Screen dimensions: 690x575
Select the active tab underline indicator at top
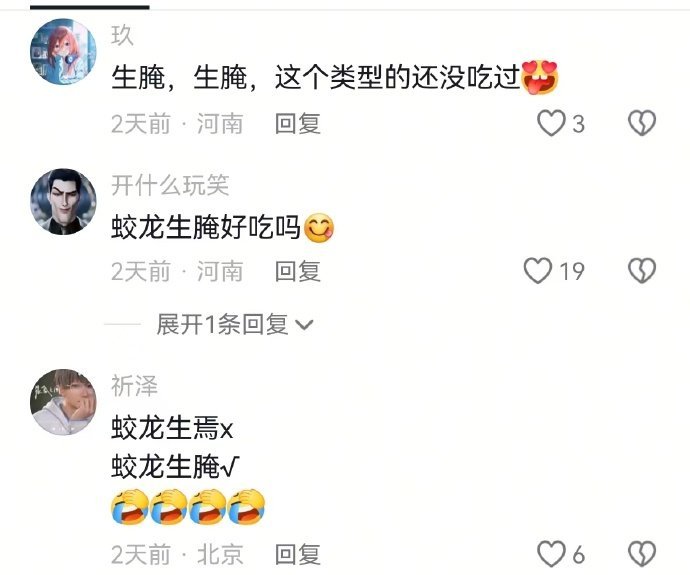(x=90, y=7)
